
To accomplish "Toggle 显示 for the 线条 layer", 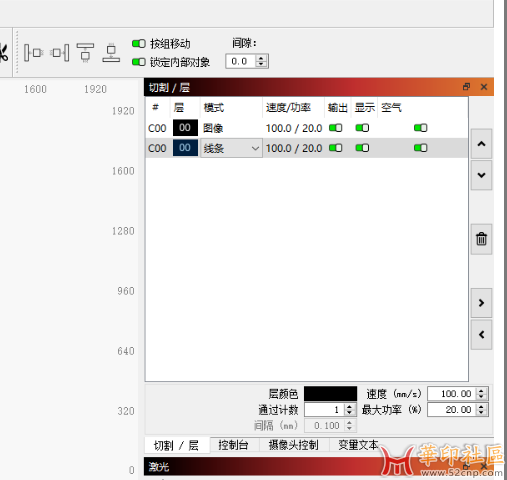I will [362, 148].
